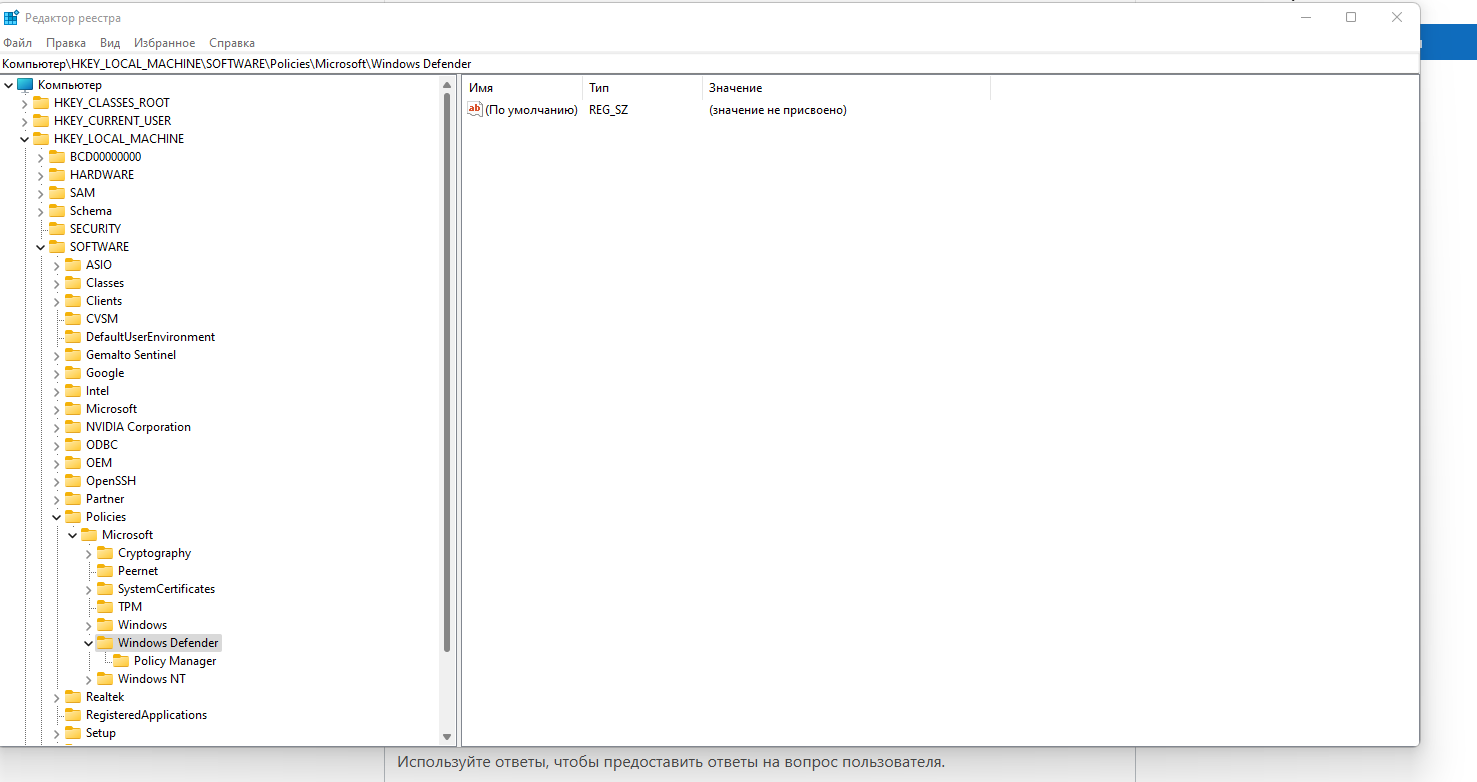Expand the Classes key
Image resolution: width=1477 pixels, height=782 pixels.
tap(57, 283)
